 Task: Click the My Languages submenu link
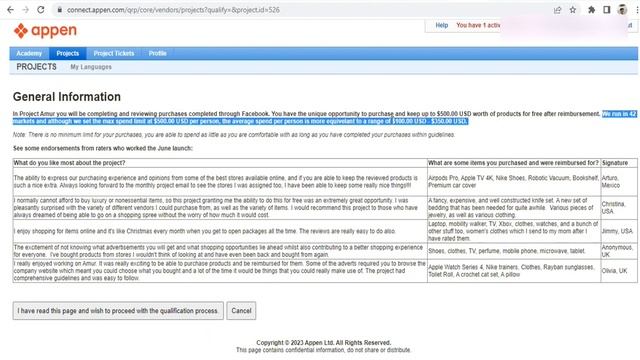pos(91,67)
